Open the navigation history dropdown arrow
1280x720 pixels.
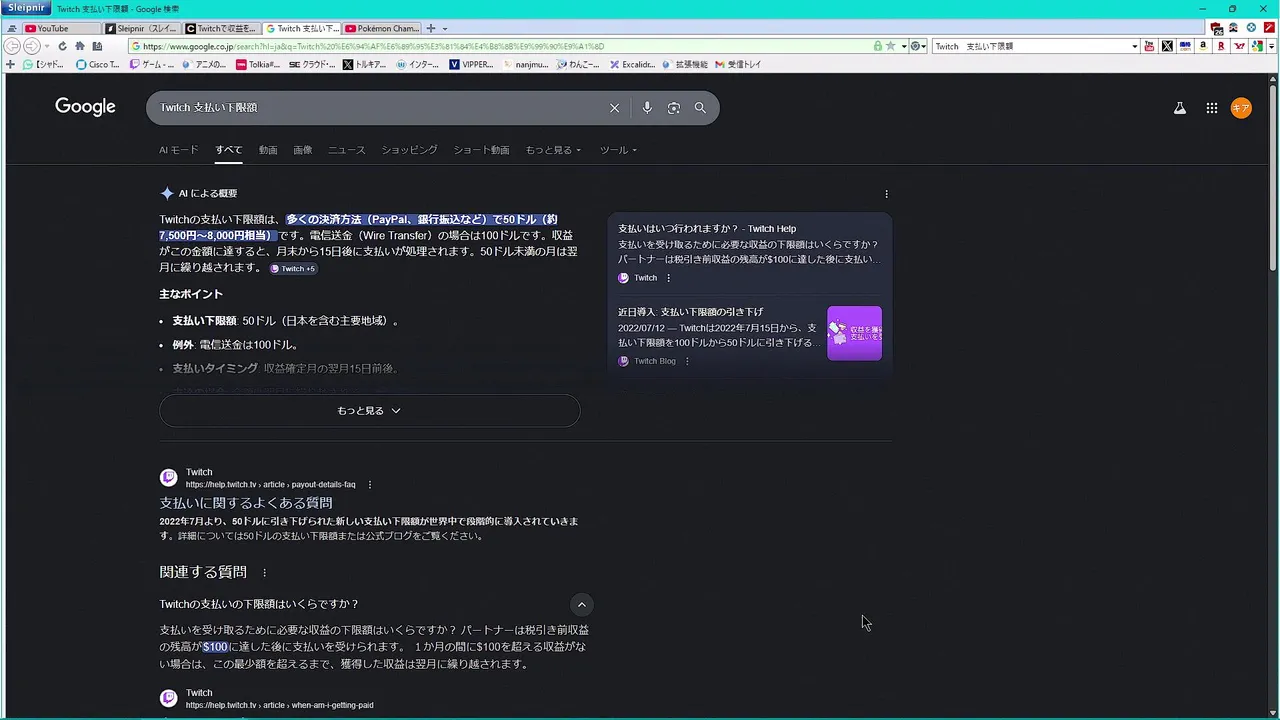click(x=47, y=46)
